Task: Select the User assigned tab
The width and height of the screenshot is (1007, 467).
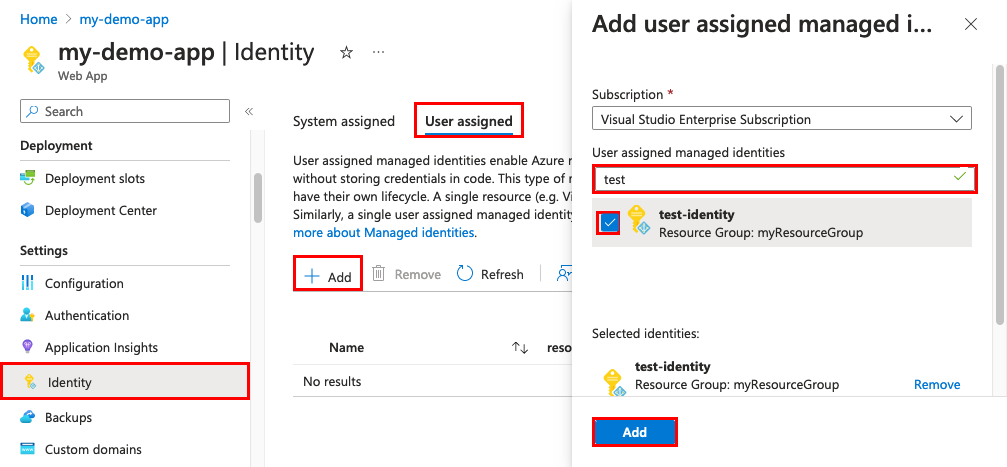Action: click(x=469, y=122)
